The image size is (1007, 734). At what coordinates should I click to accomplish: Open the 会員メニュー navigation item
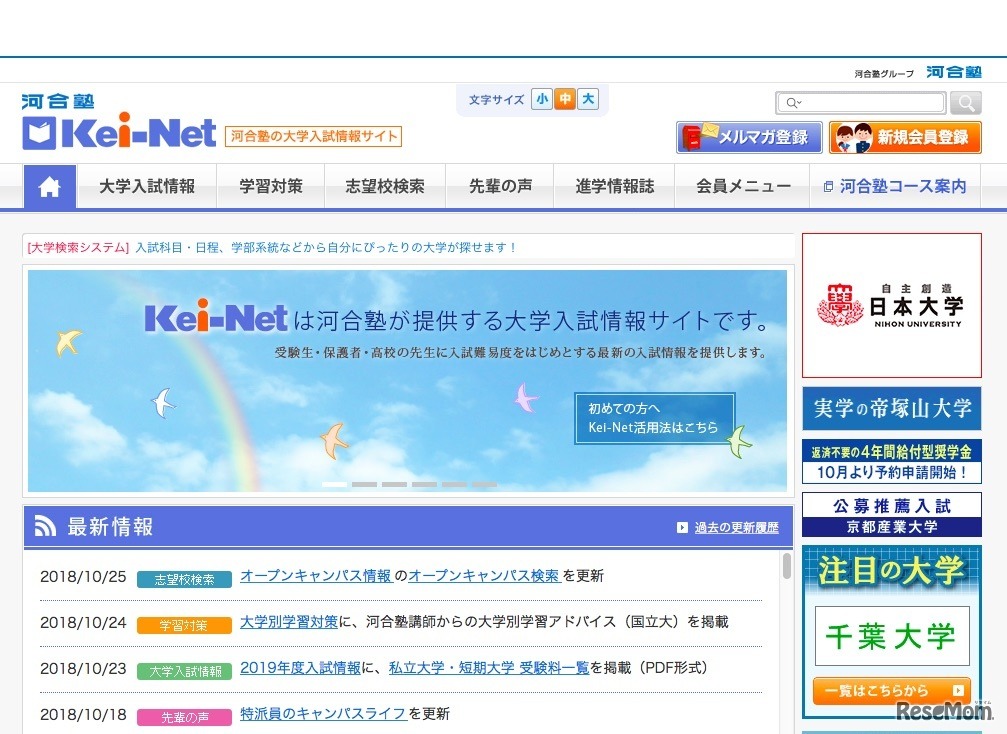743,187
